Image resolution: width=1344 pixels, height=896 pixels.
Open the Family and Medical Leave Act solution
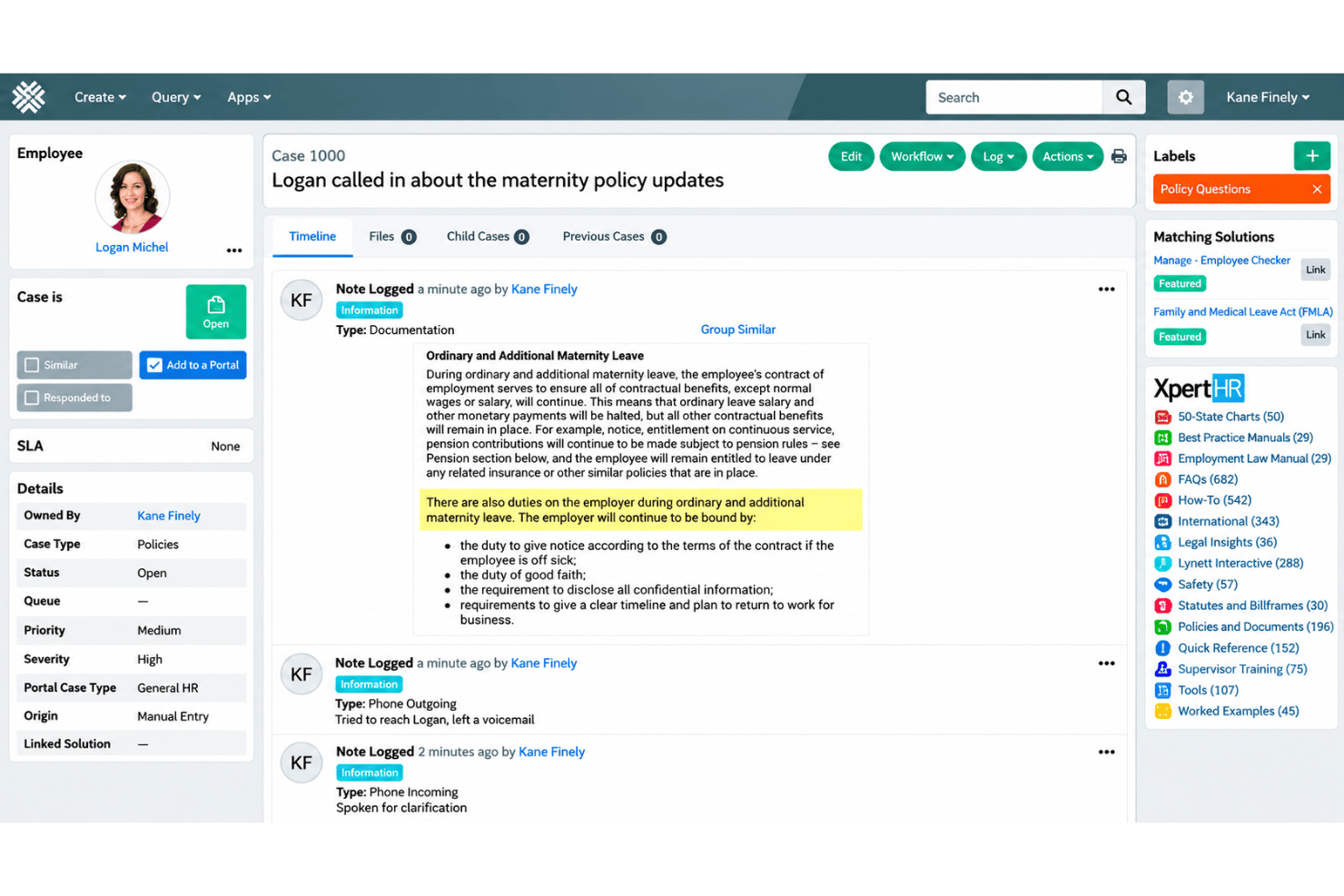[1242, 311]
